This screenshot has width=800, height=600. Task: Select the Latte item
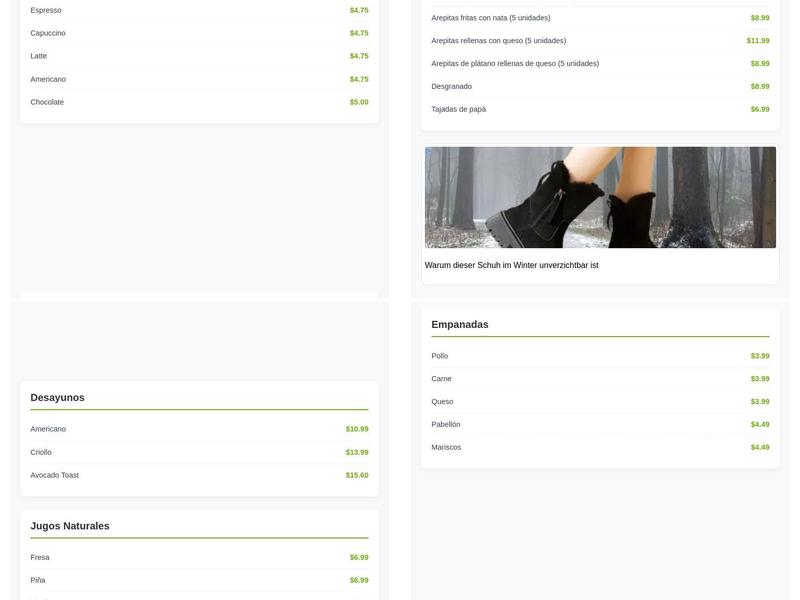coord(39,56)
